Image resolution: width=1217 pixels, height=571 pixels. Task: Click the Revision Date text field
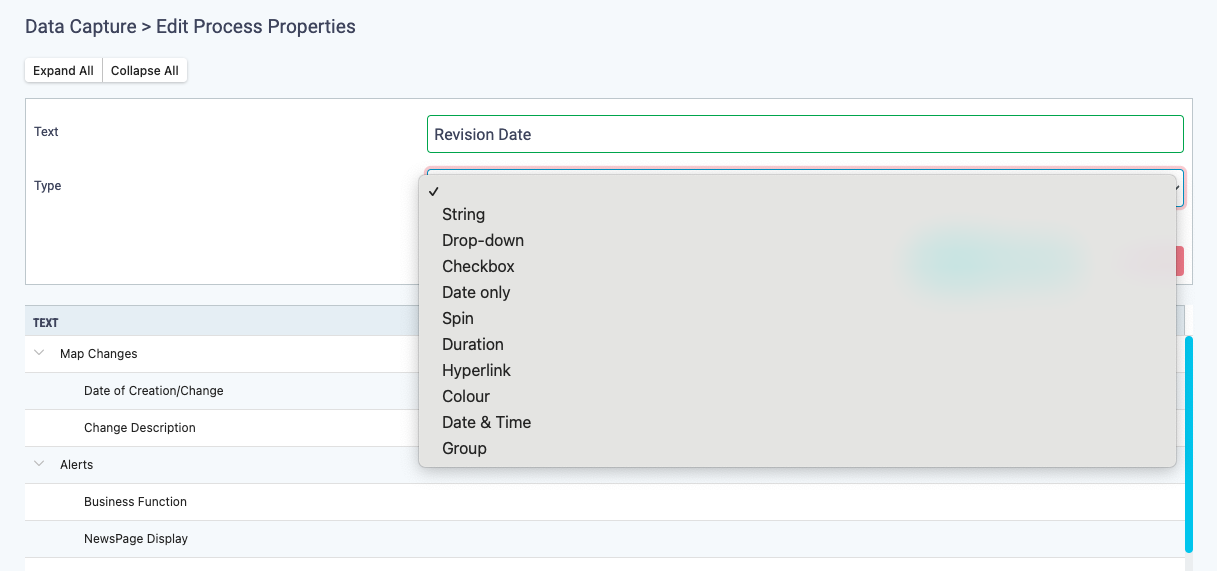point(805,134)
